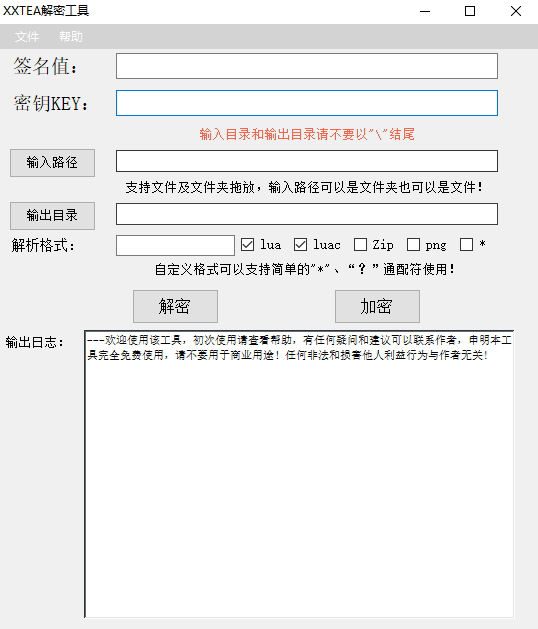Click the 签名值 label
Viewport: 538px width, 629px height.
[x=45, y=66]
